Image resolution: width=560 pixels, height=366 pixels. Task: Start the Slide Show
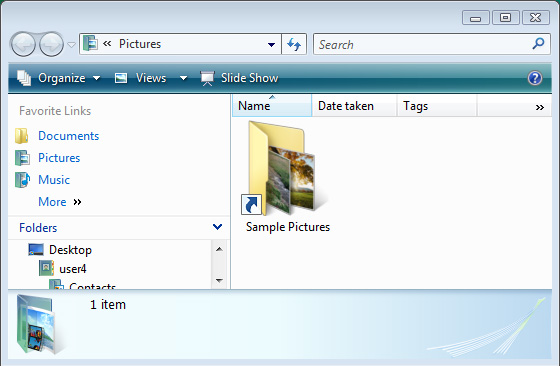(x=240, y=78)
